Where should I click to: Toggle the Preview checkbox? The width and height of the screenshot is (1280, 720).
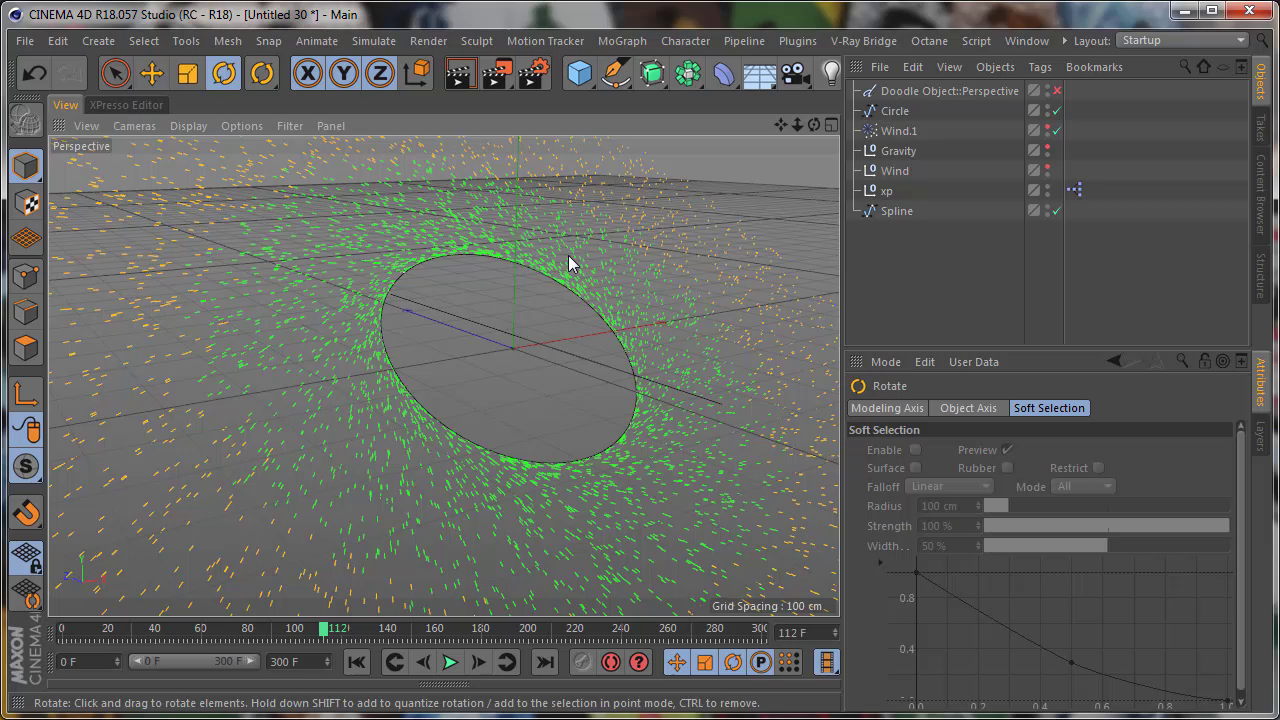click(x=1007, y=450)
